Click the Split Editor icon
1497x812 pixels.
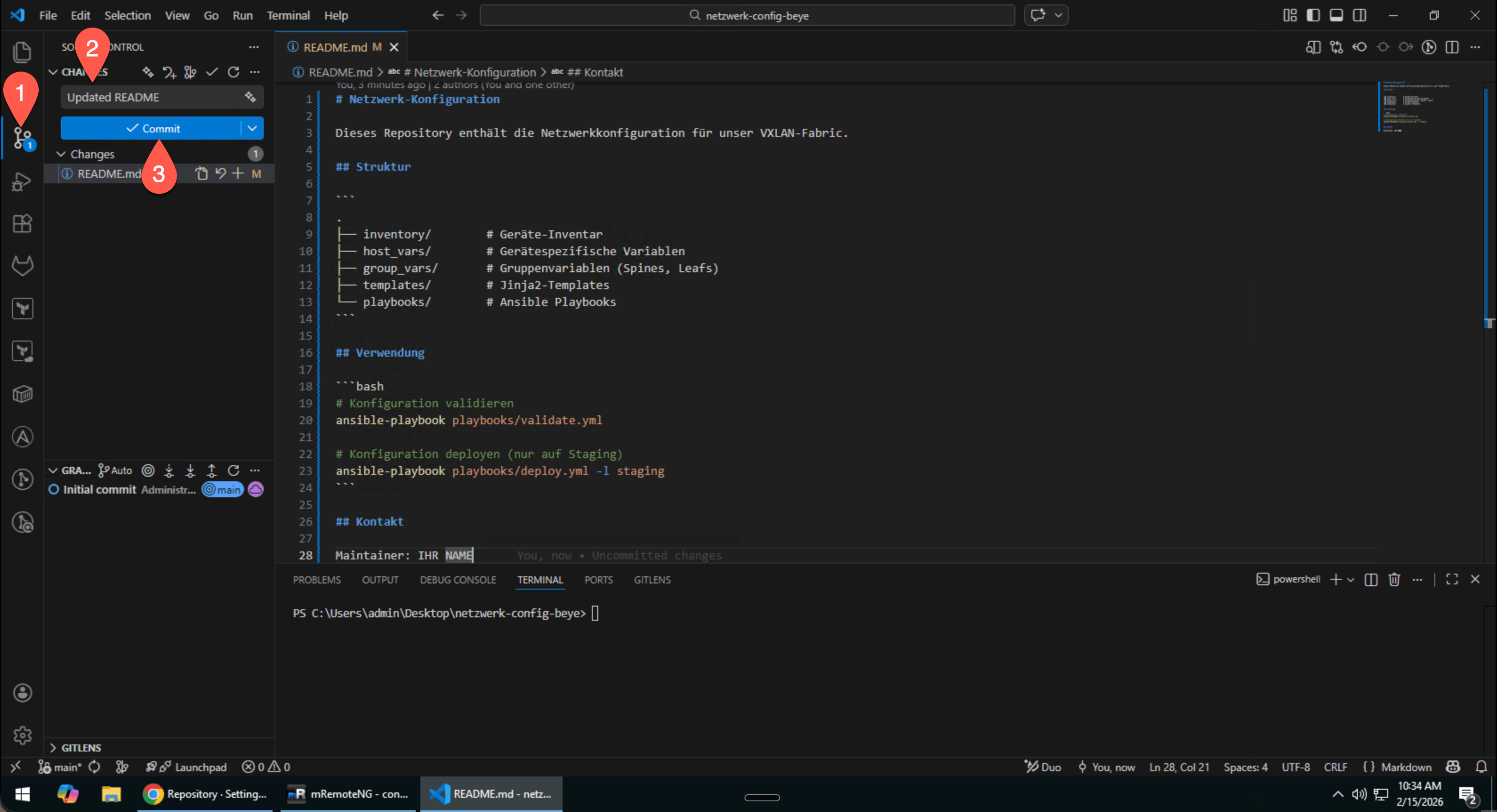pos(1452,48)
